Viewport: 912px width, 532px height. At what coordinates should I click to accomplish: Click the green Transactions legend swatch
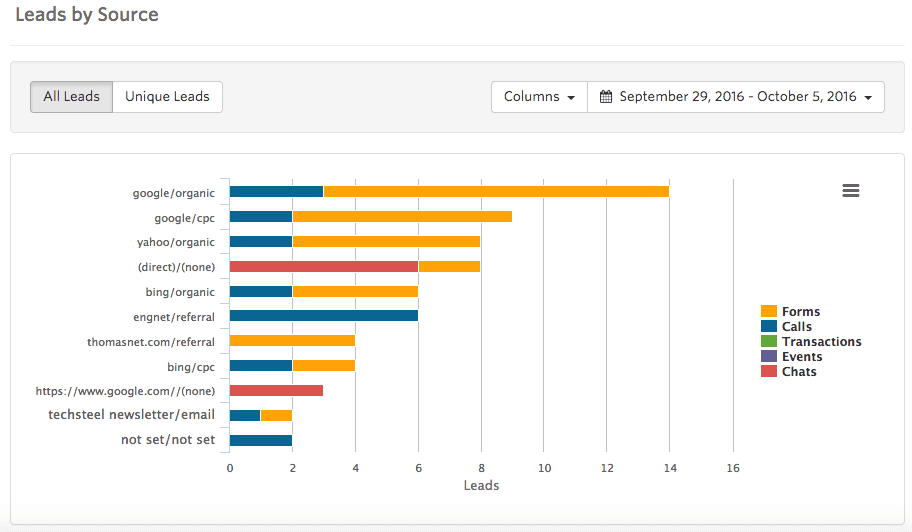769,341
